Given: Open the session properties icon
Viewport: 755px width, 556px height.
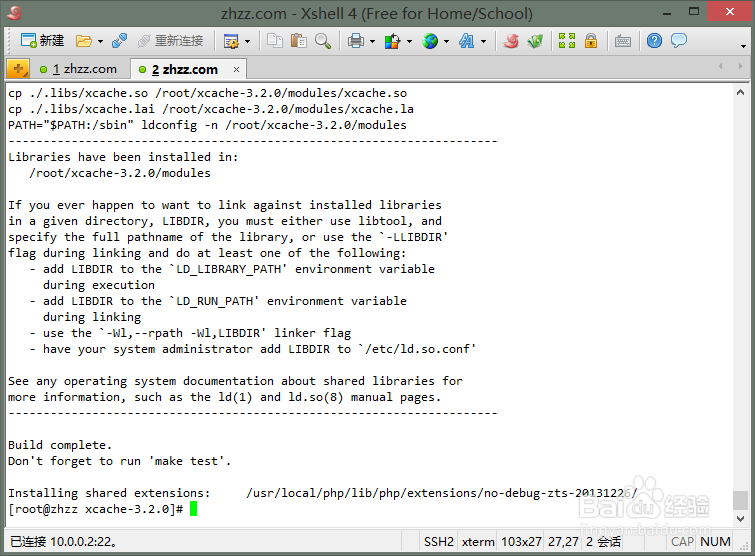Looking at the screenshot, I should pyautogui.click(x=231, y=41).
